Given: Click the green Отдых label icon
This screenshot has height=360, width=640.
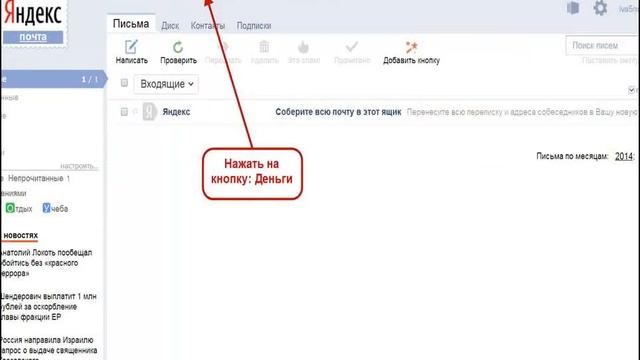Looking at the screenshot, I should click(10, 208).
